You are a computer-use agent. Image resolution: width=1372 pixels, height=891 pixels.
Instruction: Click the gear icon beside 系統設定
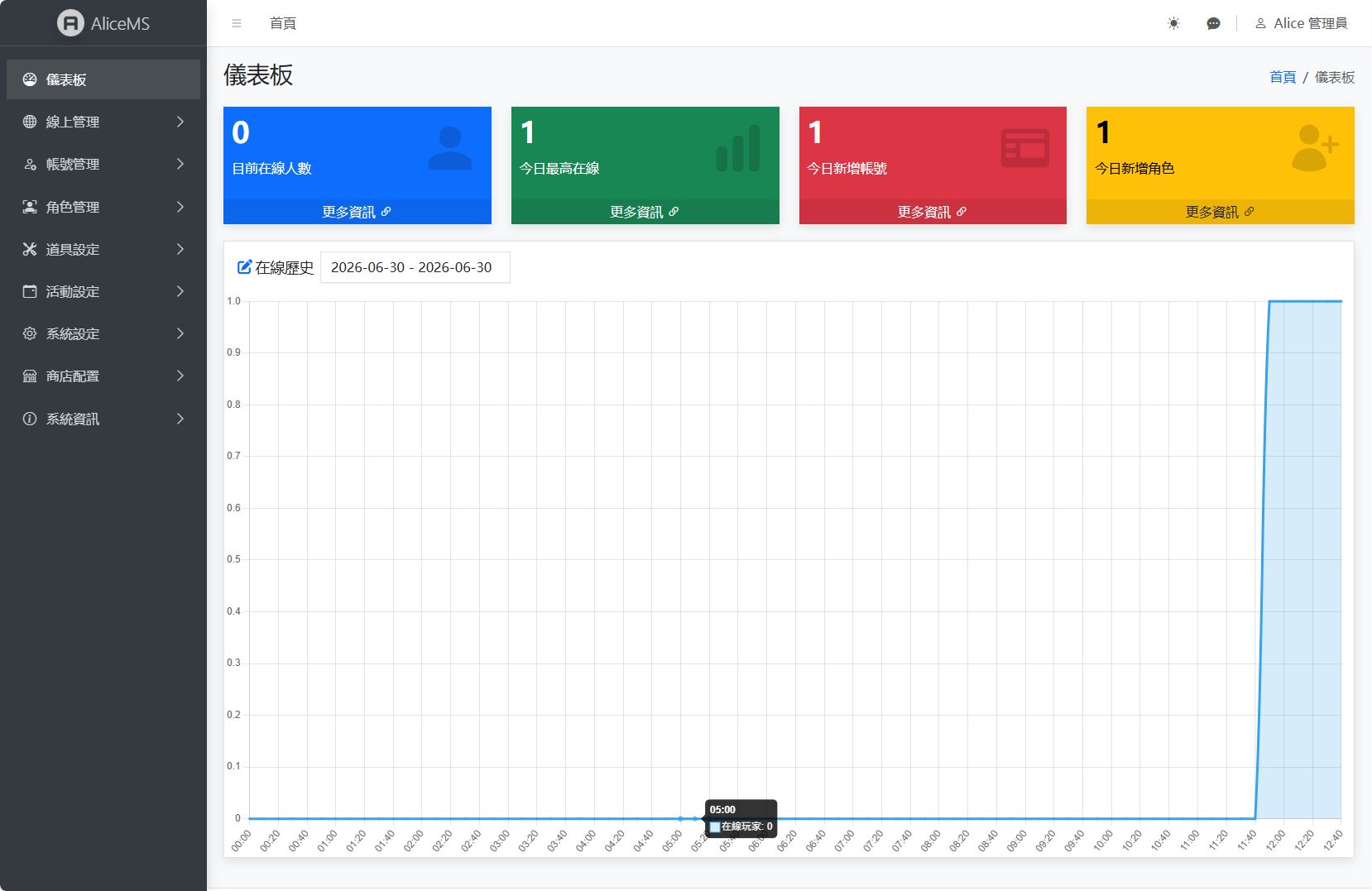30,333
